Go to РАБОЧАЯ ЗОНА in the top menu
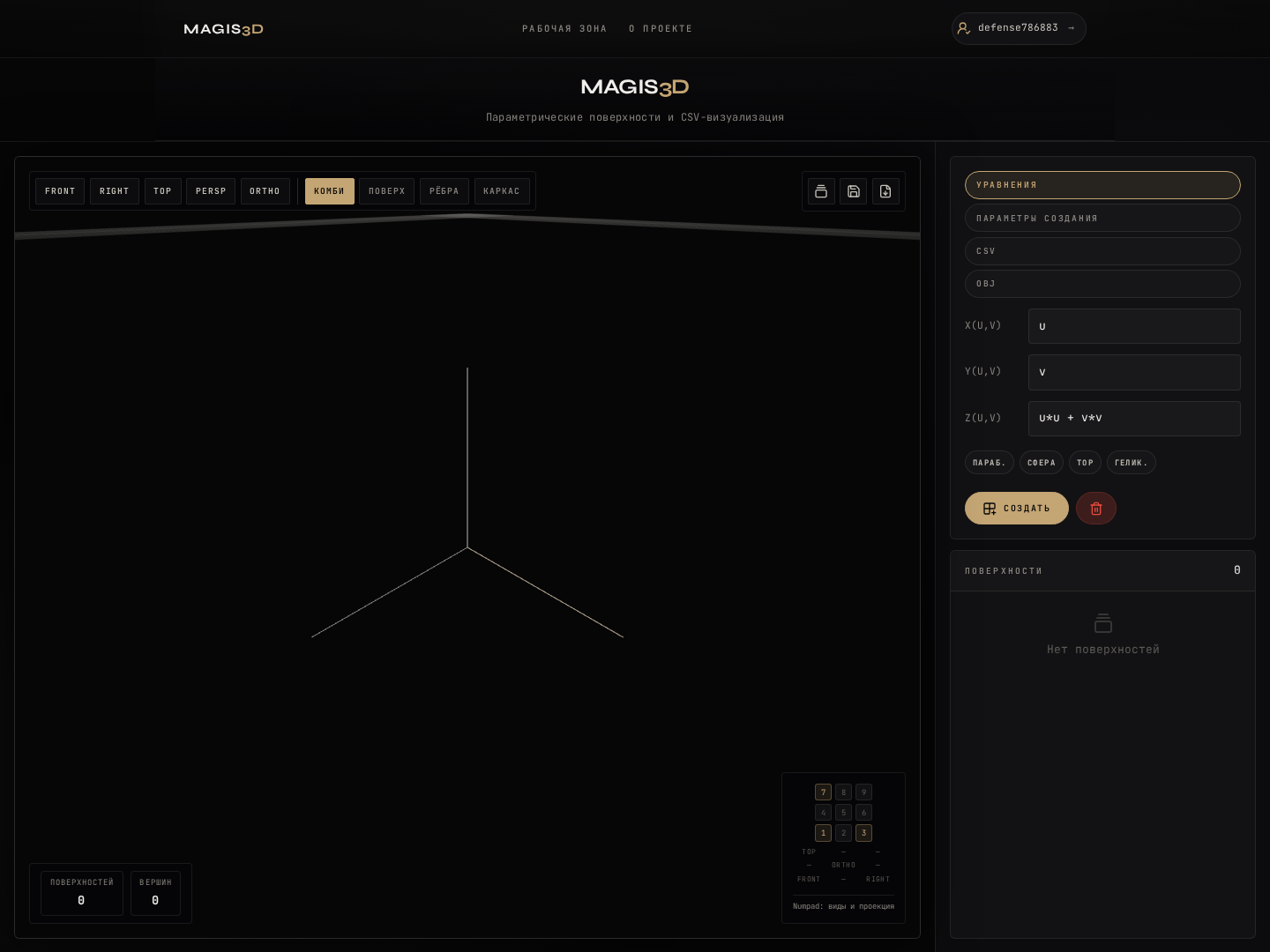 564,29
